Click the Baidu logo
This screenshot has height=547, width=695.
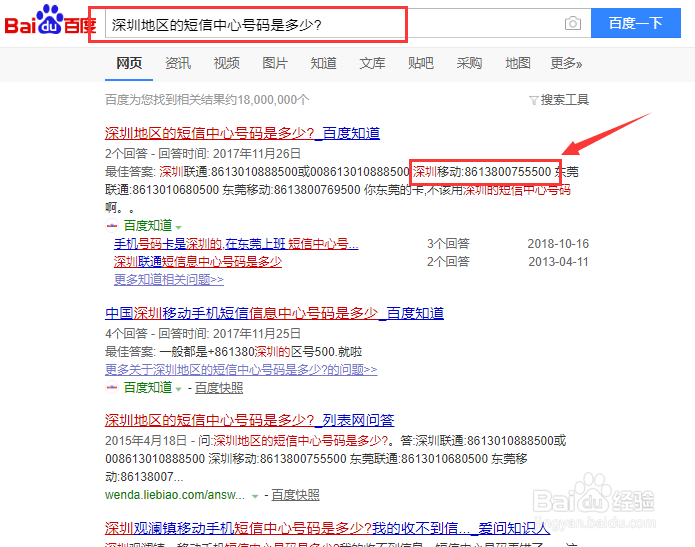point(50,21)
